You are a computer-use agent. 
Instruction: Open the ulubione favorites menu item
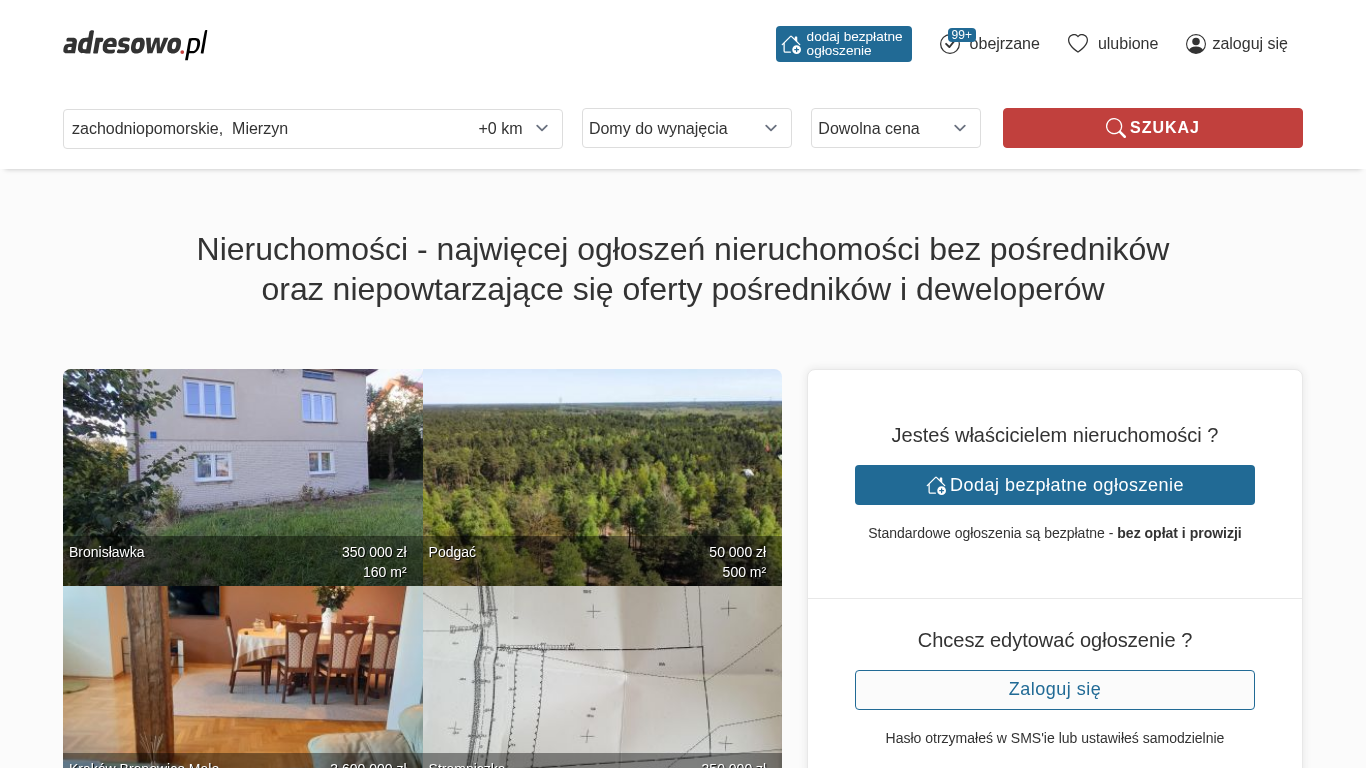(1127, 44)
